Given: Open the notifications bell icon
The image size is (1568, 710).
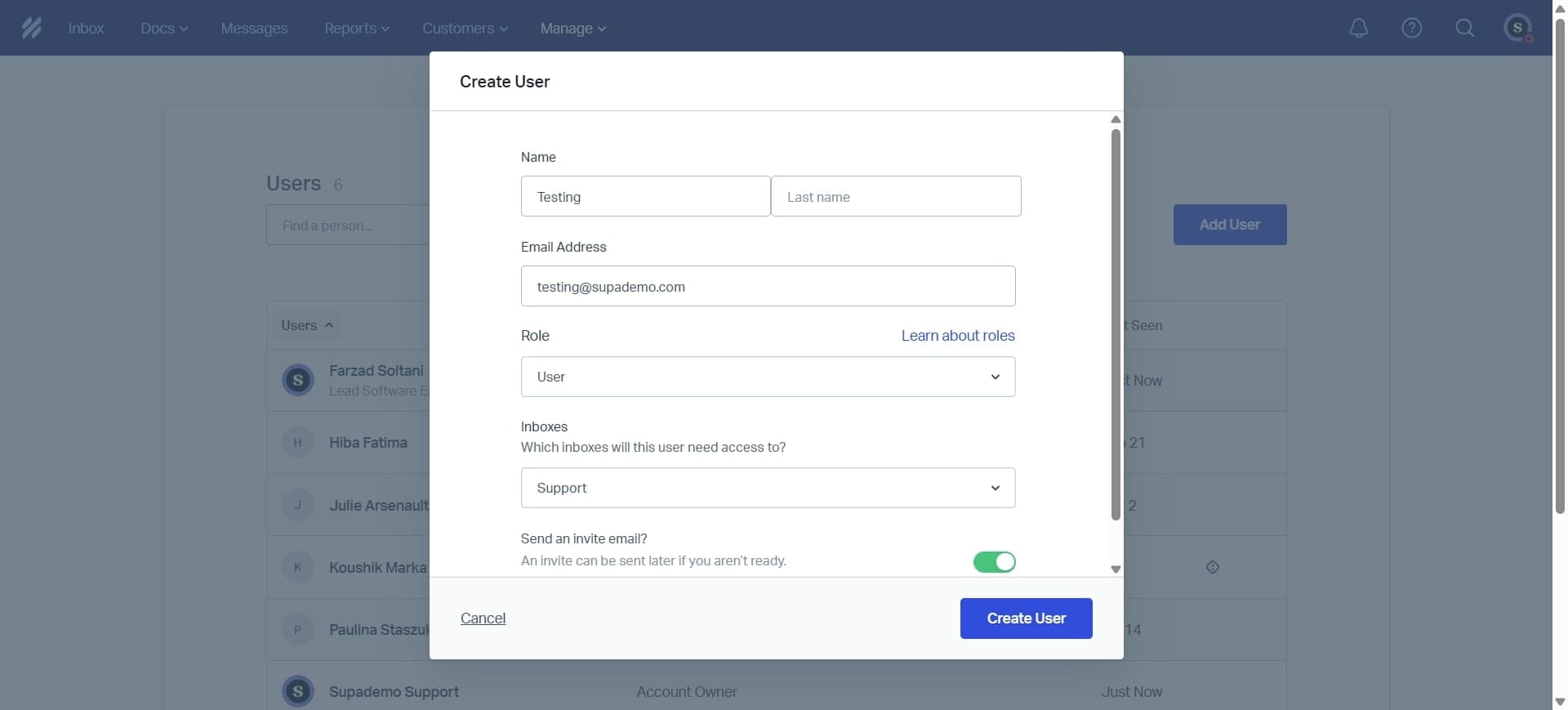Looking at the screenshot, I should [x=1358, y=28].
